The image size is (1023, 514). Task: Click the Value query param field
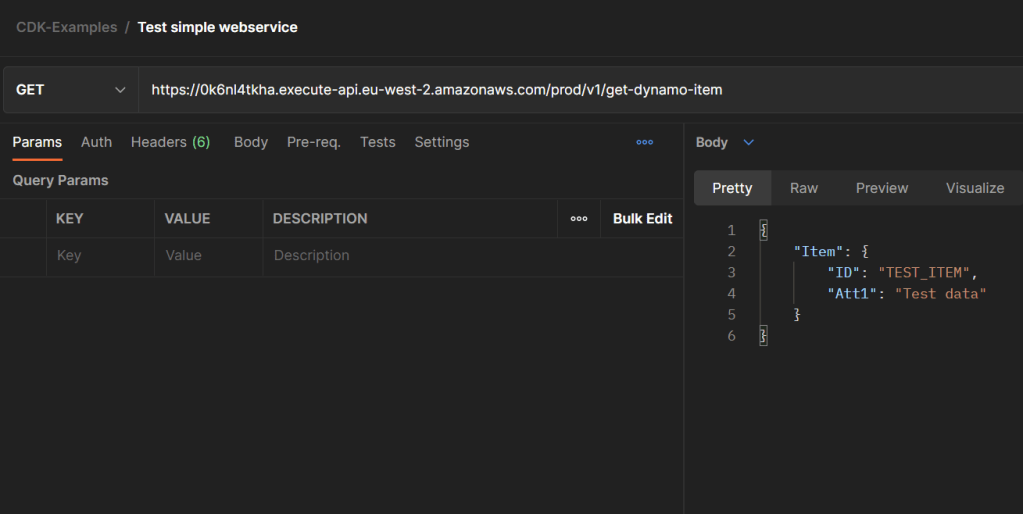coord(208,256)
